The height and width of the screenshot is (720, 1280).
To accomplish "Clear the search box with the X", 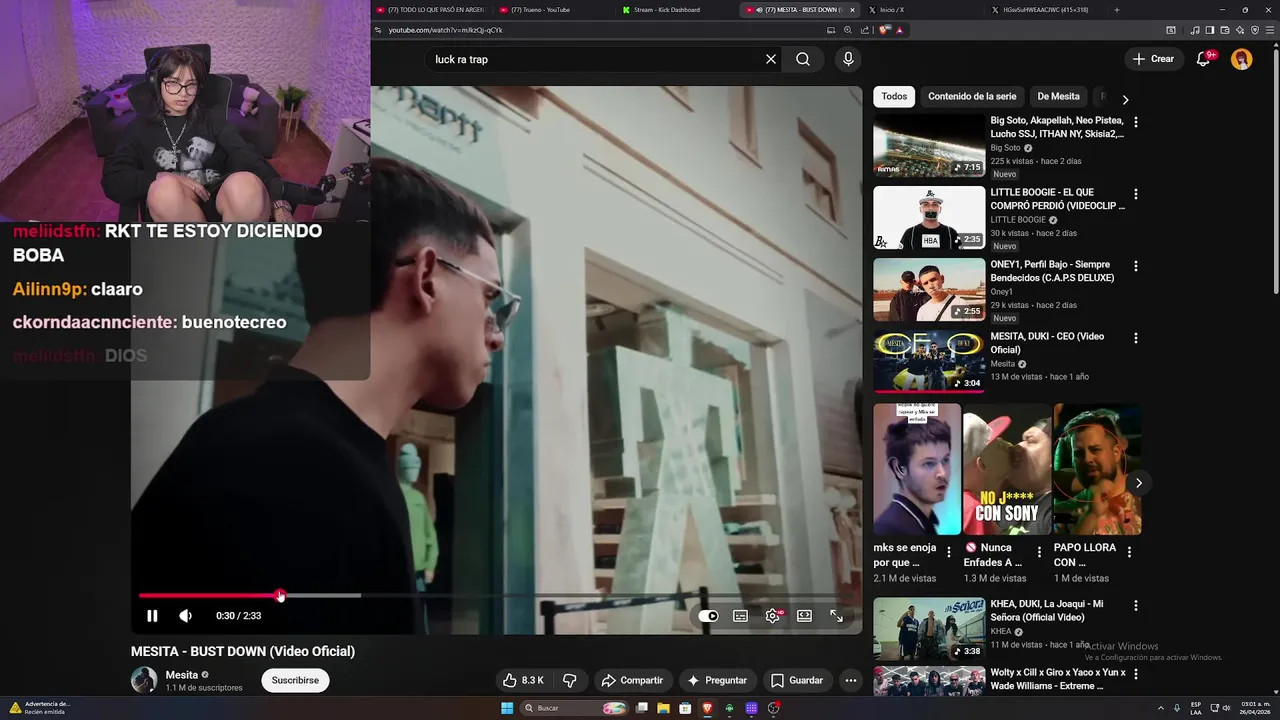I will click(771, 59).
